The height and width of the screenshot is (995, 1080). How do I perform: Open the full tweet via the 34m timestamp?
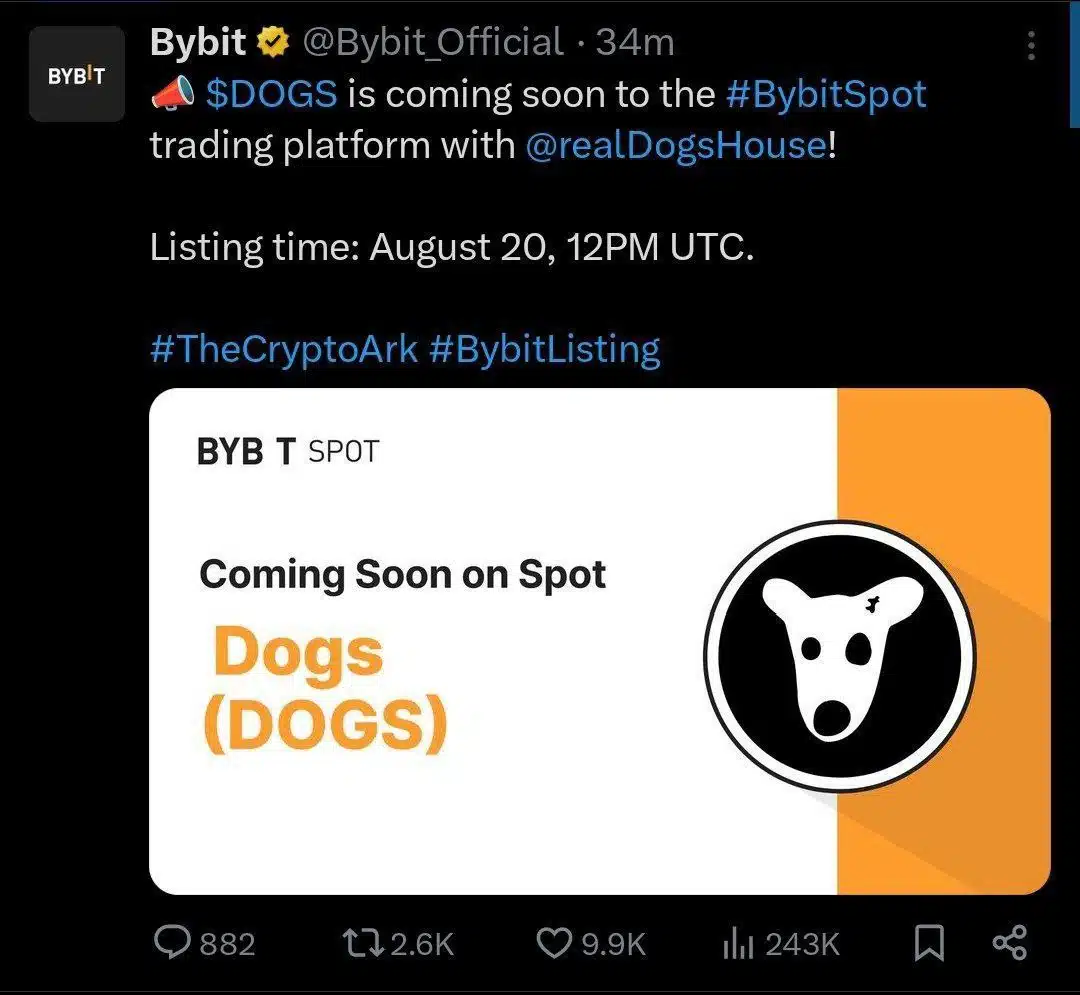pos(634,42)
